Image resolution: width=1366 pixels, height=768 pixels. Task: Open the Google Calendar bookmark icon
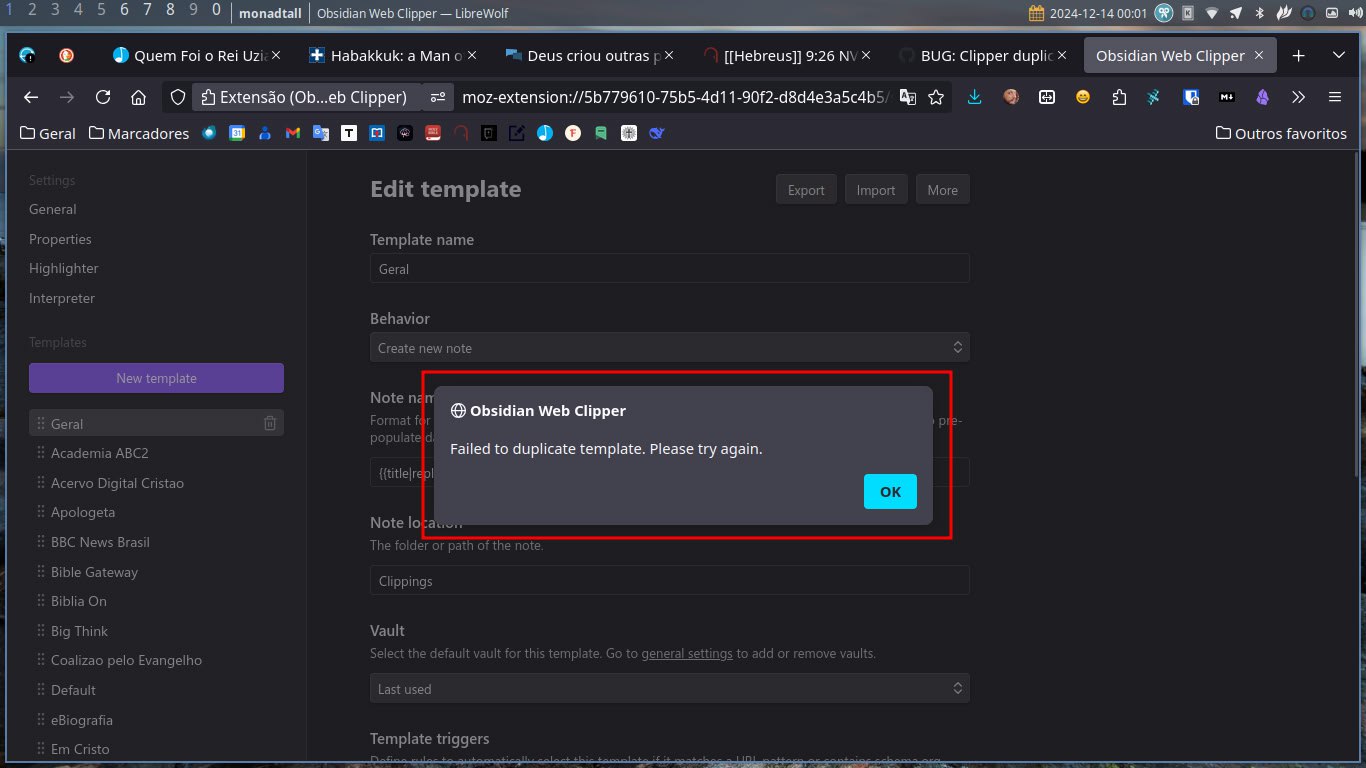click(x=237, y=132)
